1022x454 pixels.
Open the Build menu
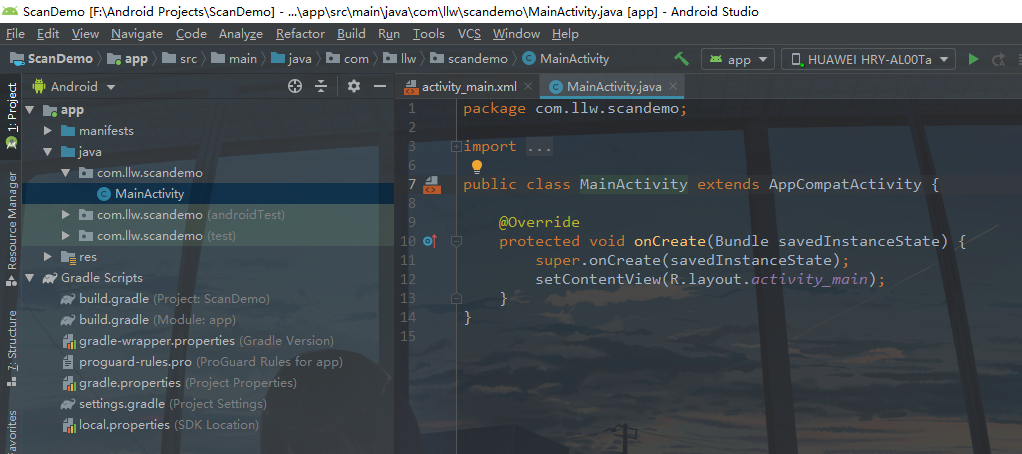pos(351,34)
